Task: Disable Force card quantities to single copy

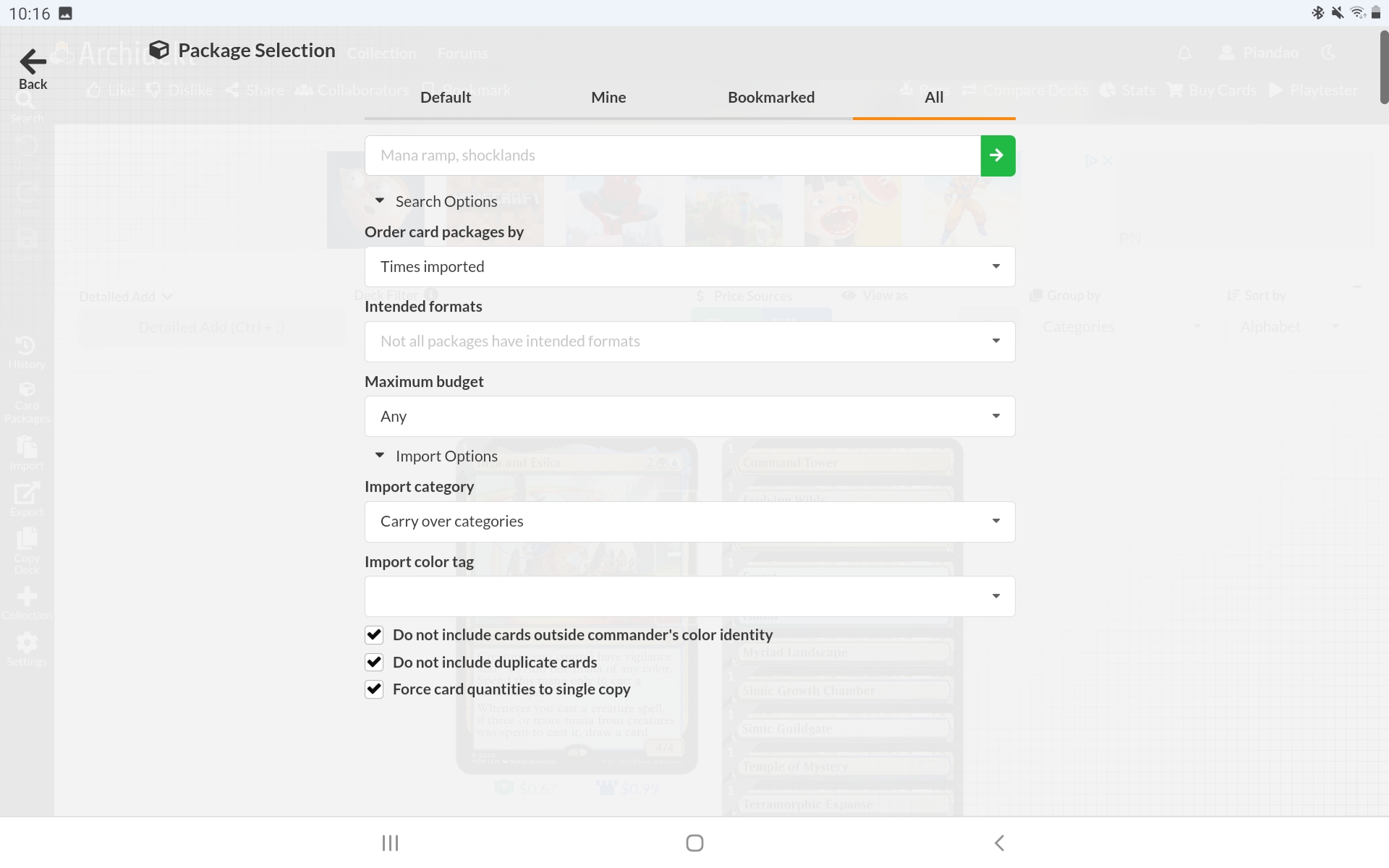Action: [374, 689]
